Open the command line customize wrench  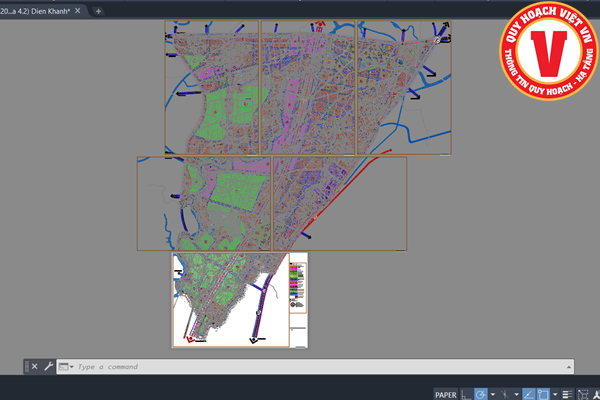tap(48, 367)
